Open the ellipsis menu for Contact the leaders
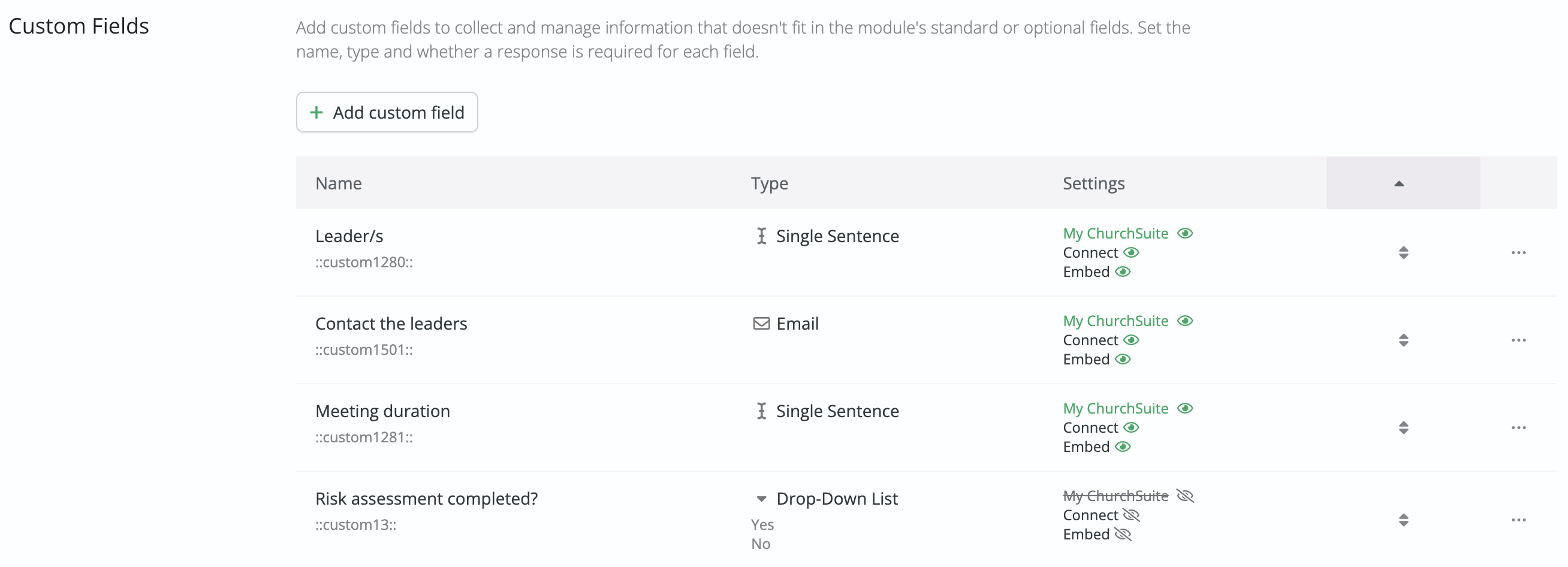 [x=1518, y=340]
